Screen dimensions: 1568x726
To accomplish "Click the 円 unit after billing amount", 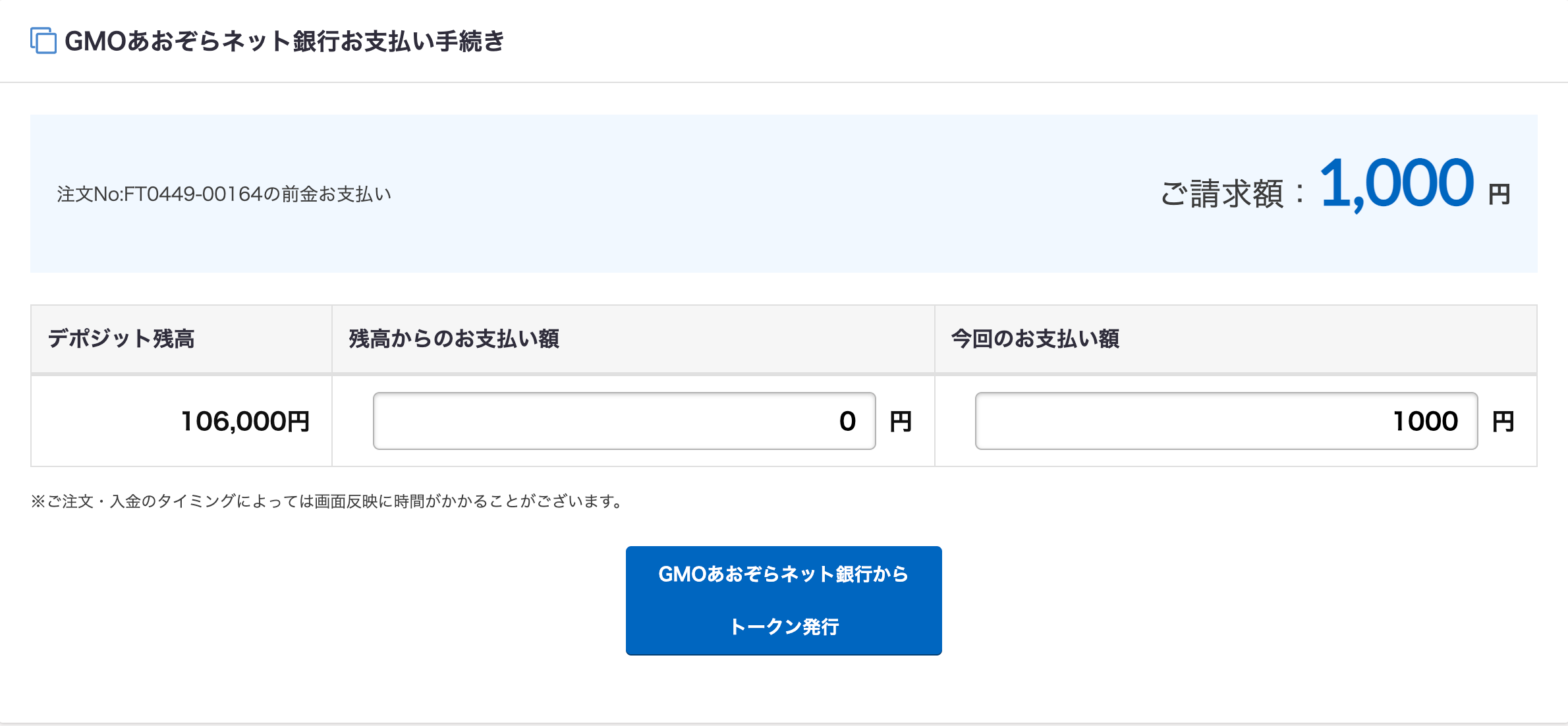I will (1499, 195).
